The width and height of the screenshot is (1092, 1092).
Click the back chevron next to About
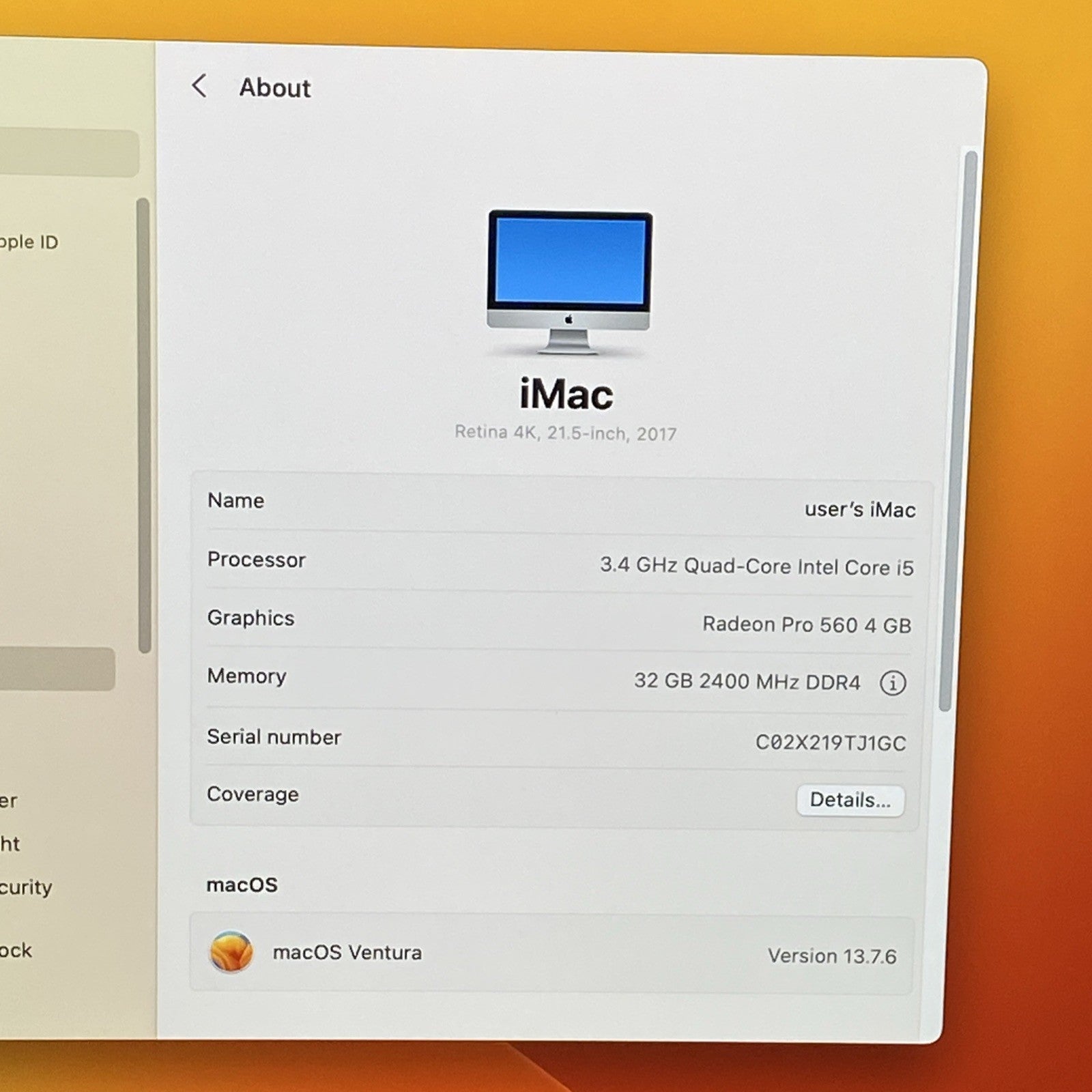tap(199, 87)
